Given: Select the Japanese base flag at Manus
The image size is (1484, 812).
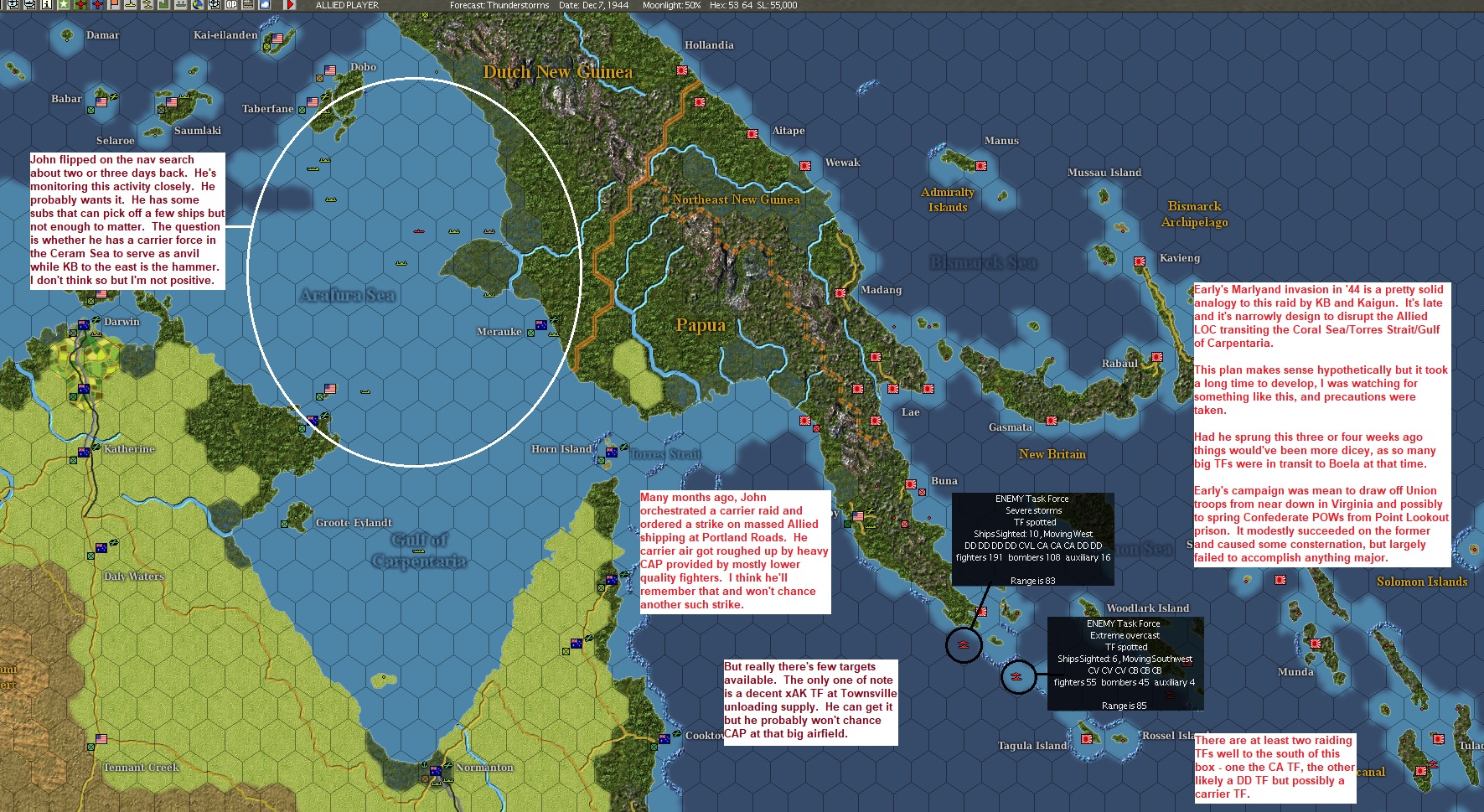Looking at the screenshot, I should tap(981, 165).
